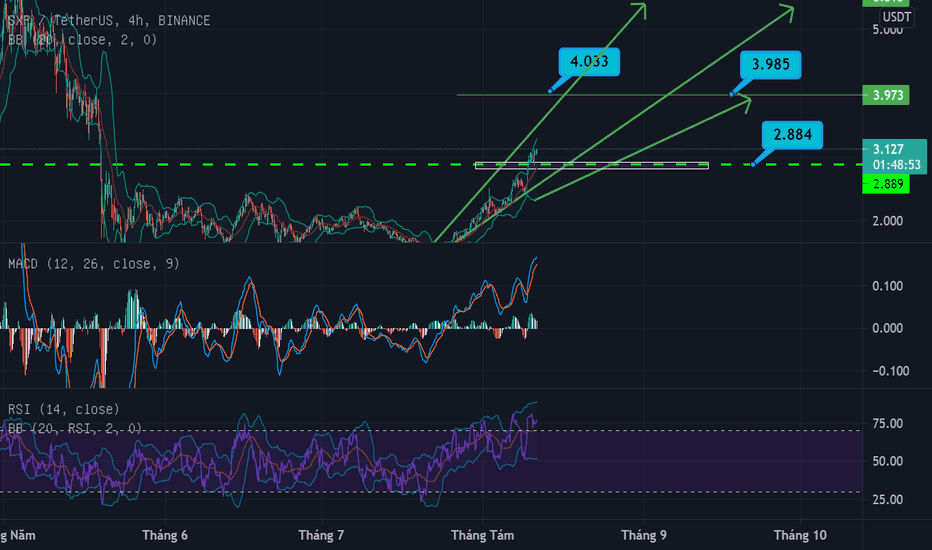Click the 3.973 horizontal line price tag
932x550 pixels.
(886, 95)
